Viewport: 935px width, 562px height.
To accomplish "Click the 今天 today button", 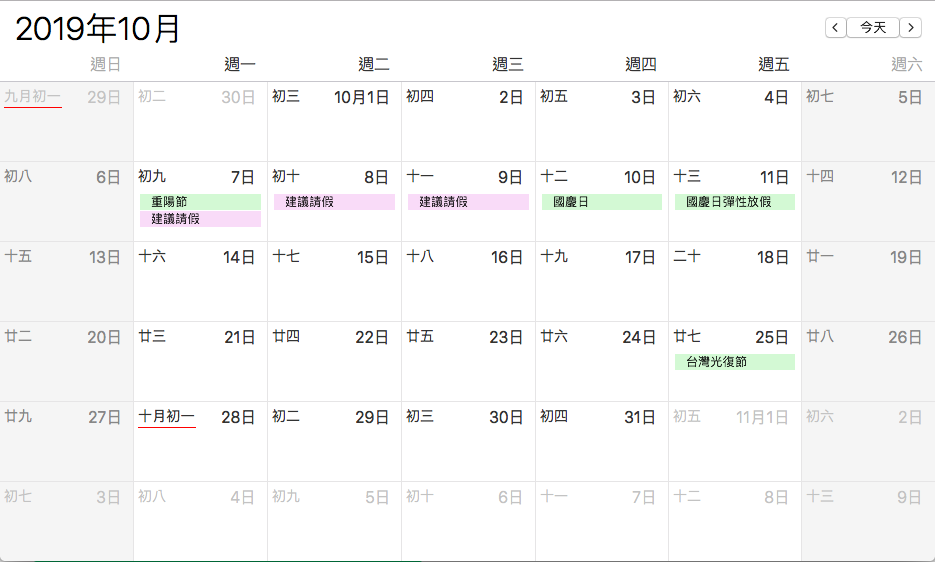I will [873, 27].
